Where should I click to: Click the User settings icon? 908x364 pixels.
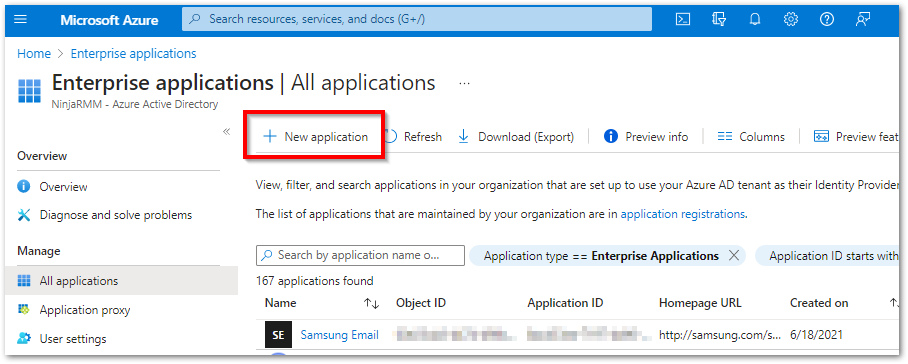(x=24, y=339)
